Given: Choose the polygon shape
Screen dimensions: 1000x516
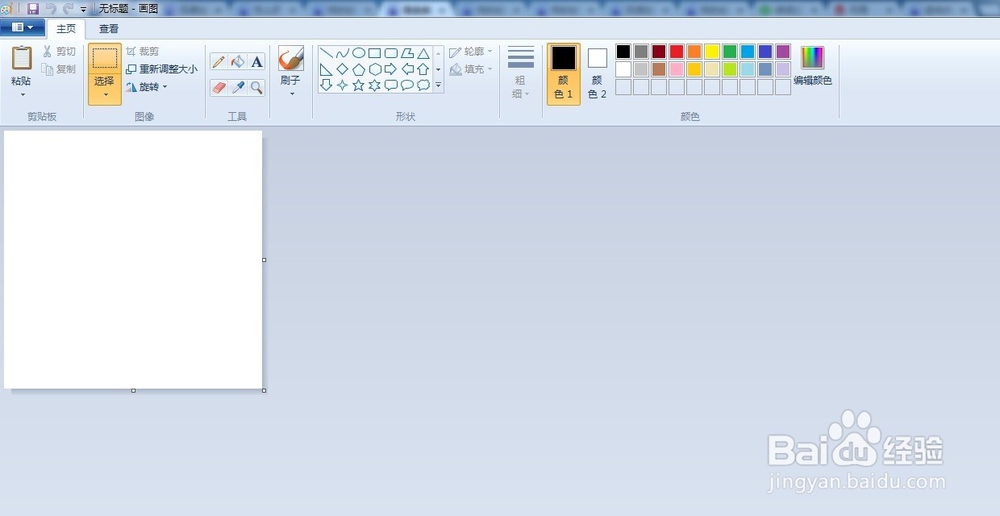Looking at the screenshot, I should tap(408, 53).
